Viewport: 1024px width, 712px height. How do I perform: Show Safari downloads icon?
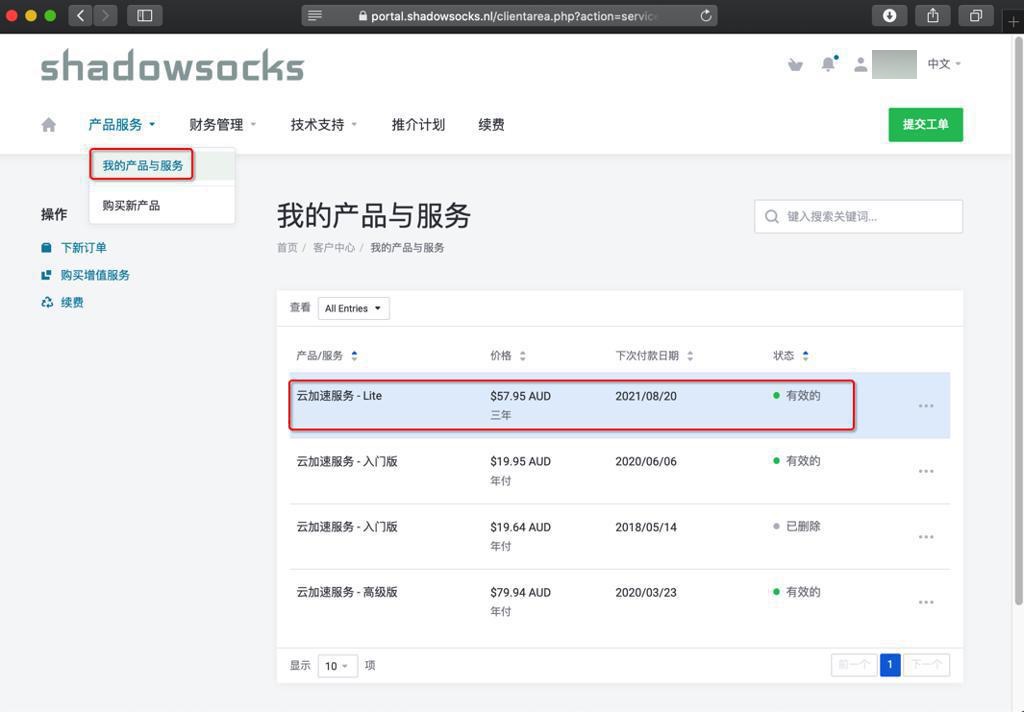pos(889,15)
